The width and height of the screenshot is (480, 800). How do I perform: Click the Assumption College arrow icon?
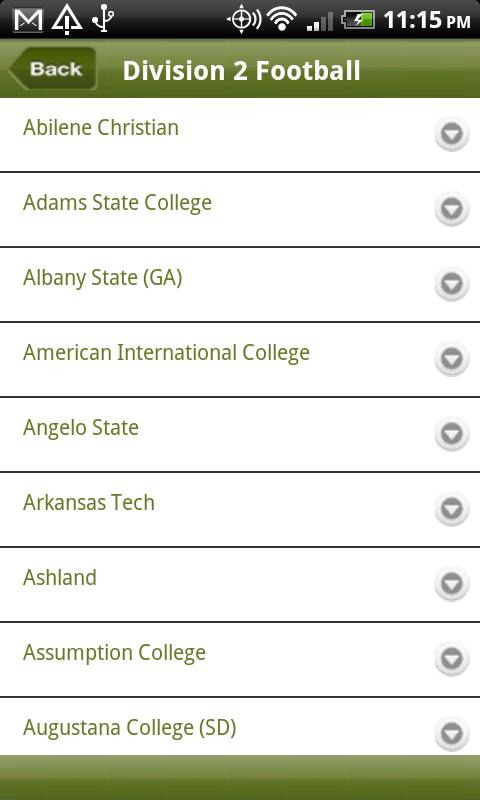[x=452, y=659]
